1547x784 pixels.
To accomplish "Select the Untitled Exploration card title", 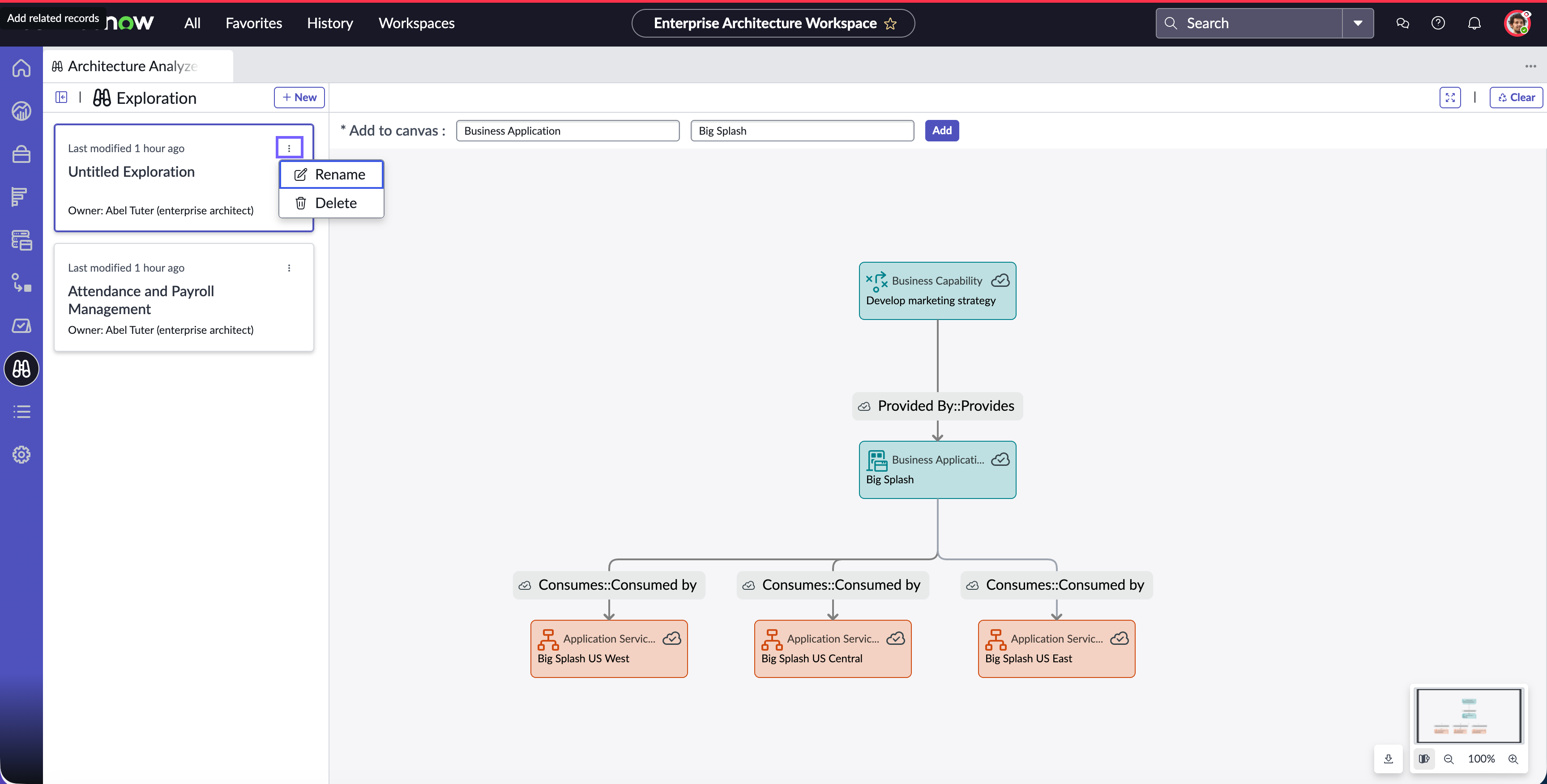I will [131, 172].
